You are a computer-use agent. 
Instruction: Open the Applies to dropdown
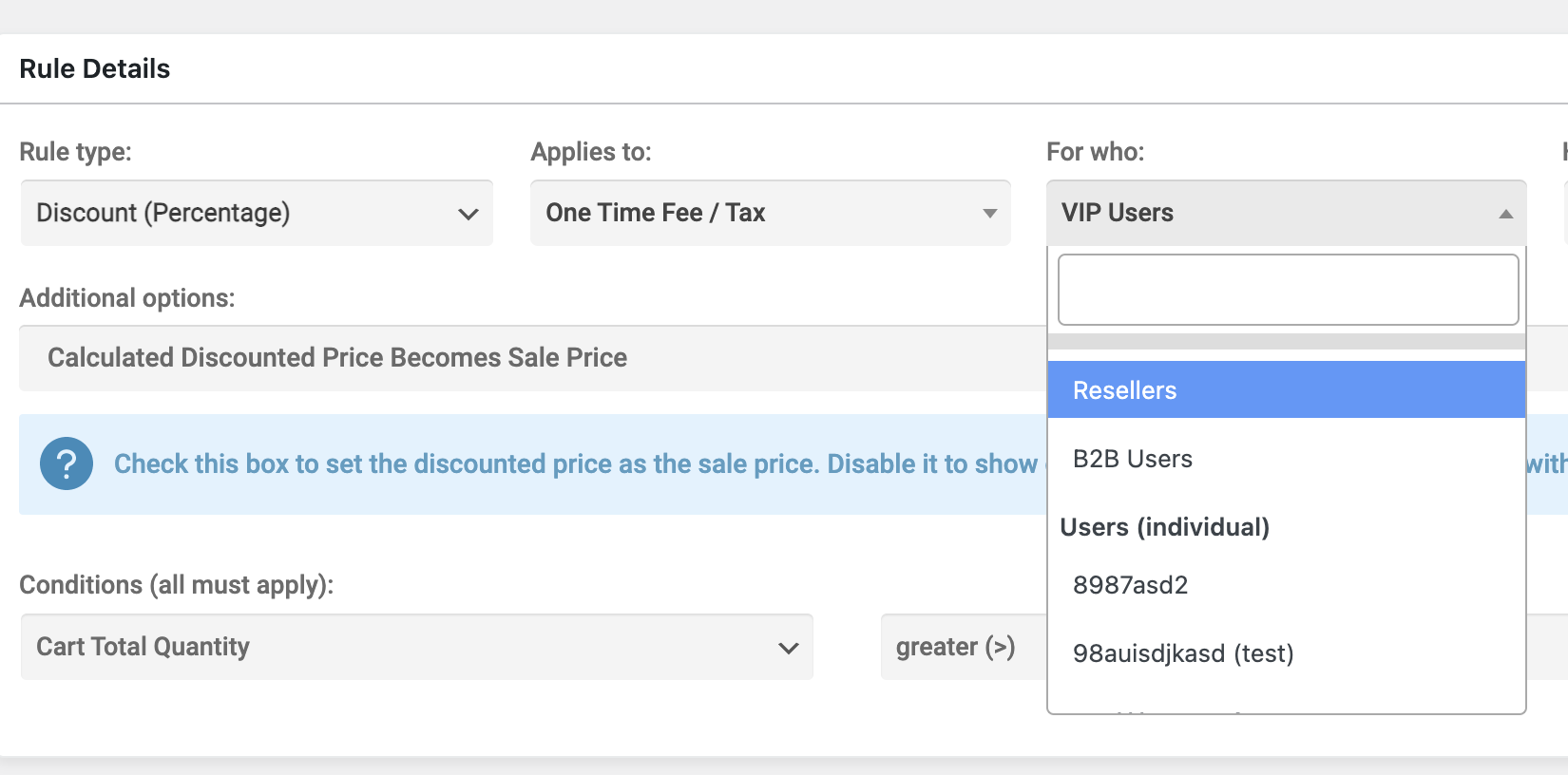pyautogui.click(x=771, y=213)
